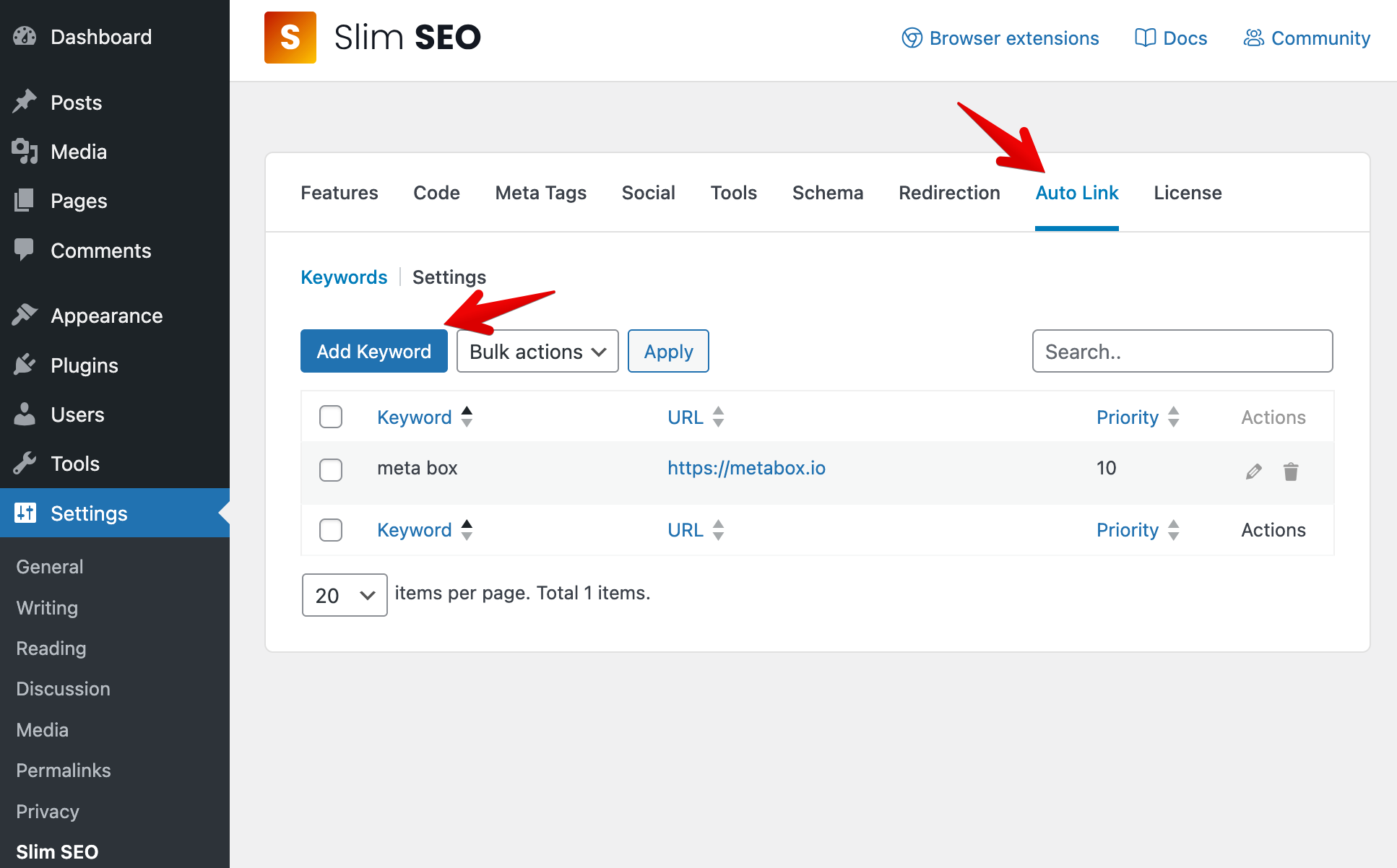The width and height of the screenshot is (1397, 868).
Task: Select the Appearance paintbrush icon
Action: (x=25, y=313)
